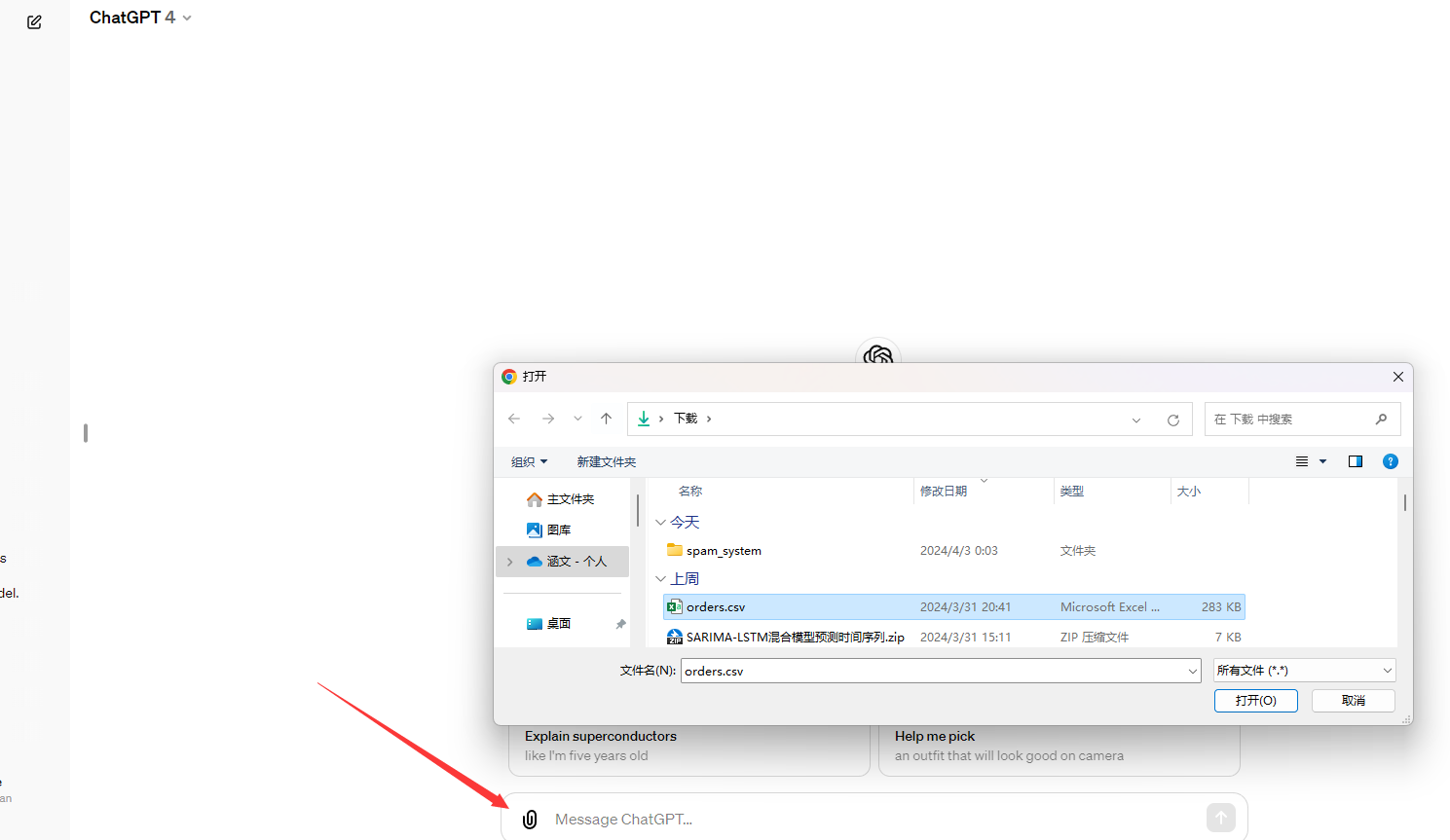Click the refresh icon in address bar
The image size is (1450, 840).
click(1173, 420)
